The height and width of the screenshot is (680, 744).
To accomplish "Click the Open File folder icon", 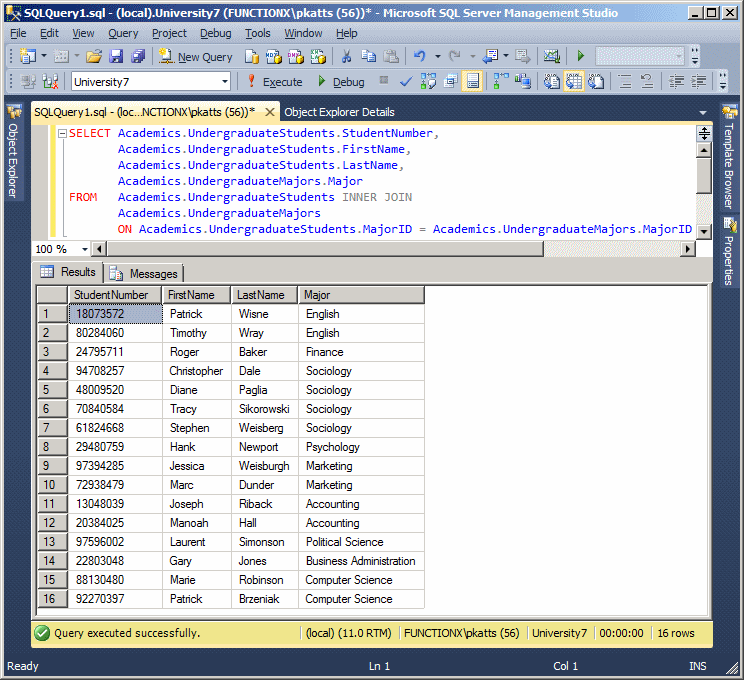I will click(94, 56).
